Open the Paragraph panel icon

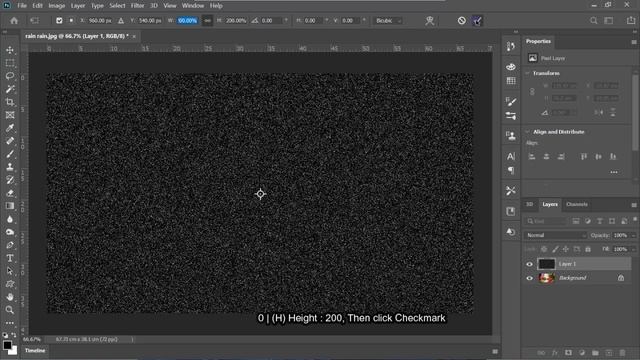pyautogui.click(x=511, y=170)
